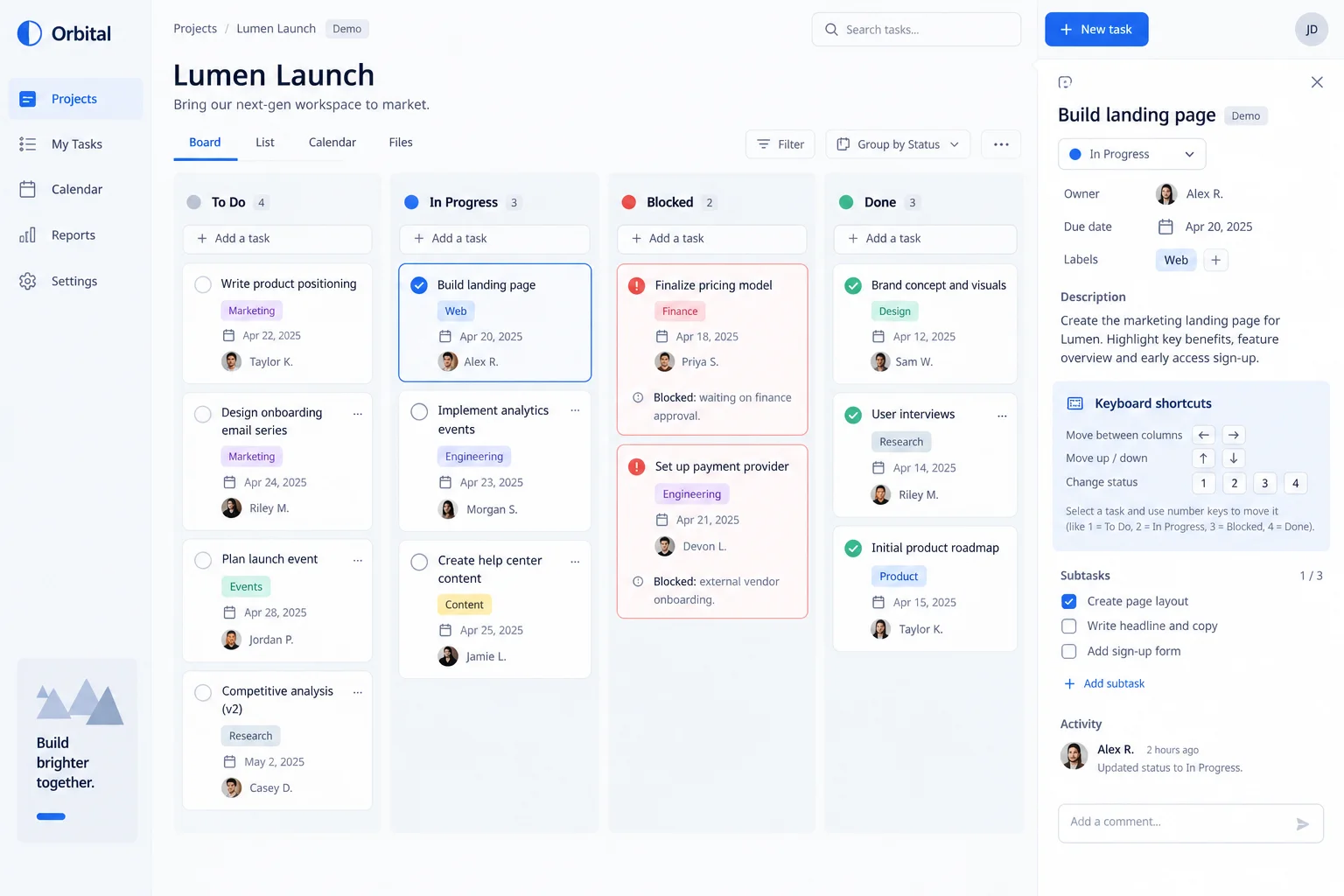Close the task detail panel
Screen dimensions: 1344x896
coord(1317,82)
